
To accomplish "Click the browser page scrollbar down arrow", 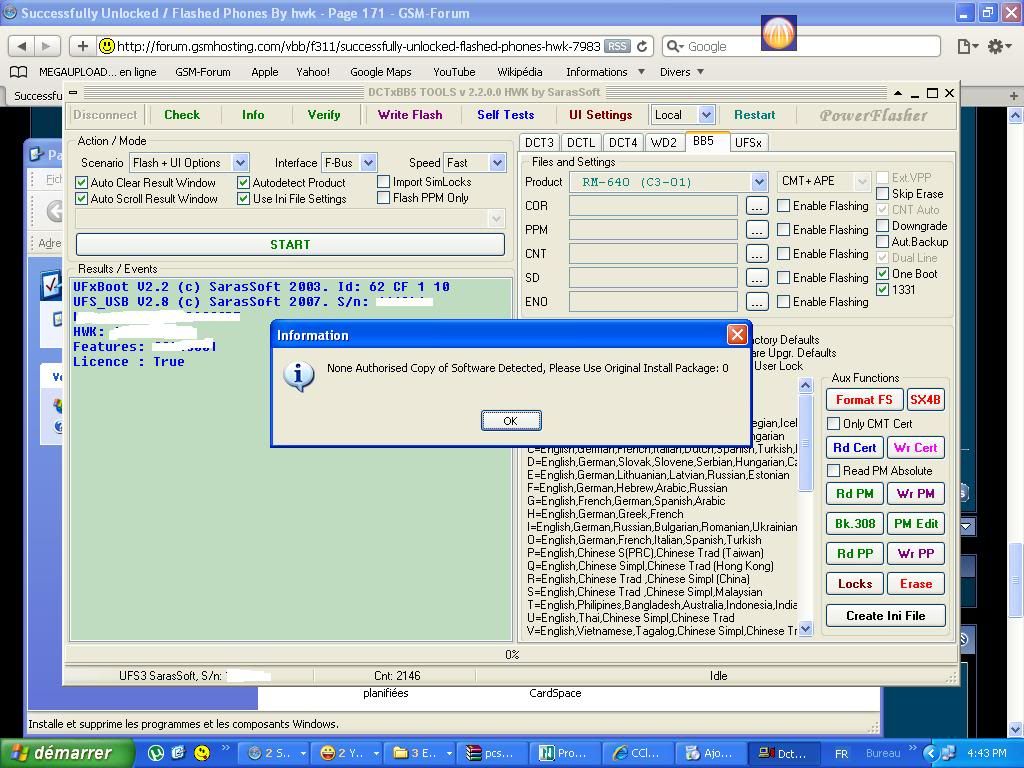I will [x=1015, y=729].
